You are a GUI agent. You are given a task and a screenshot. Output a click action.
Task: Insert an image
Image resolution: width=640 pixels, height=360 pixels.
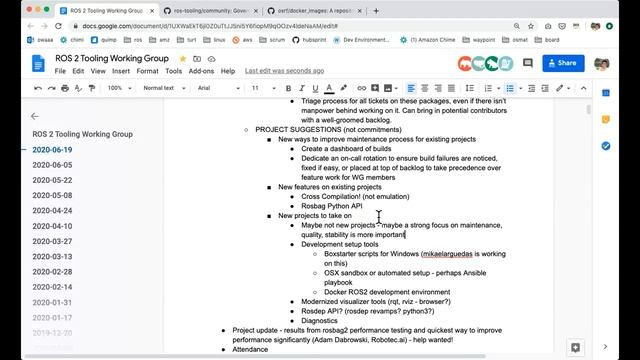click(388, 88)
